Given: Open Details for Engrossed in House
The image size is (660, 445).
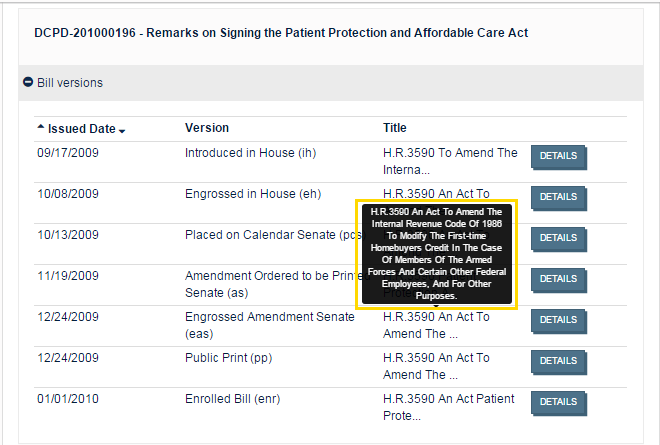Looking at the screenshot, I should 558,197.
